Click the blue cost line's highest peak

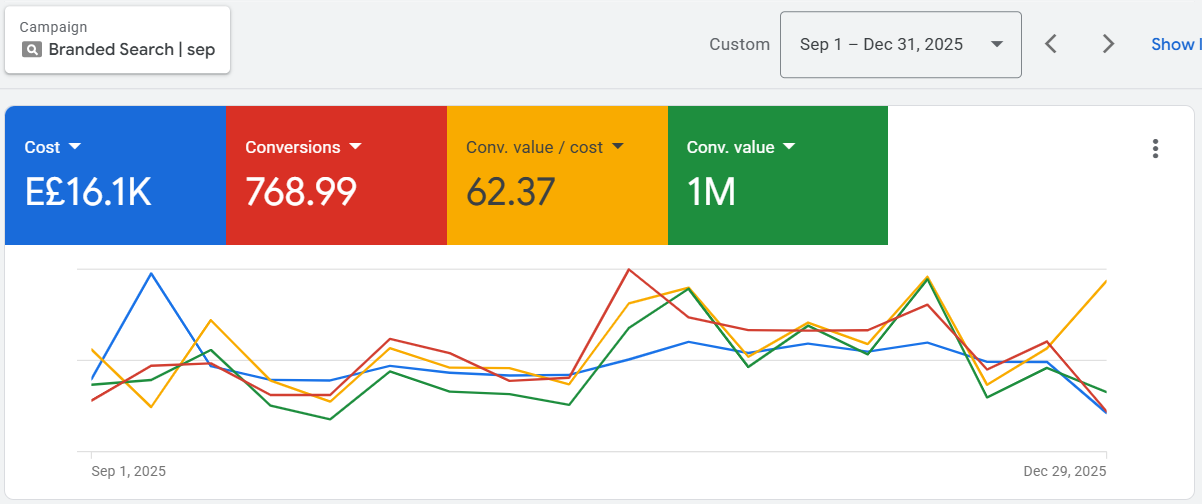tap(151, 273)
